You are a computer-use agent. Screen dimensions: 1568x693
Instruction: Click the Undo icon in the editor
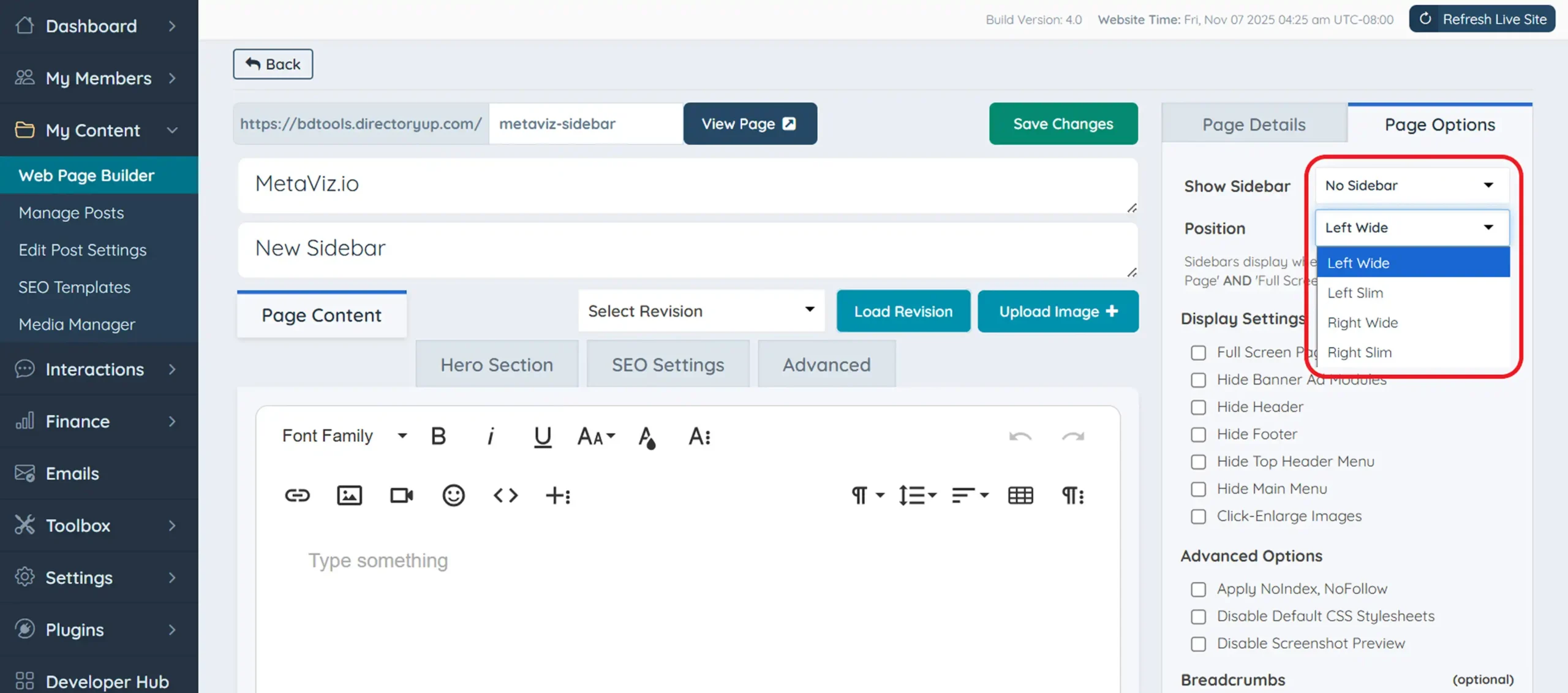pyautogui.click(x=1020, y=436)
